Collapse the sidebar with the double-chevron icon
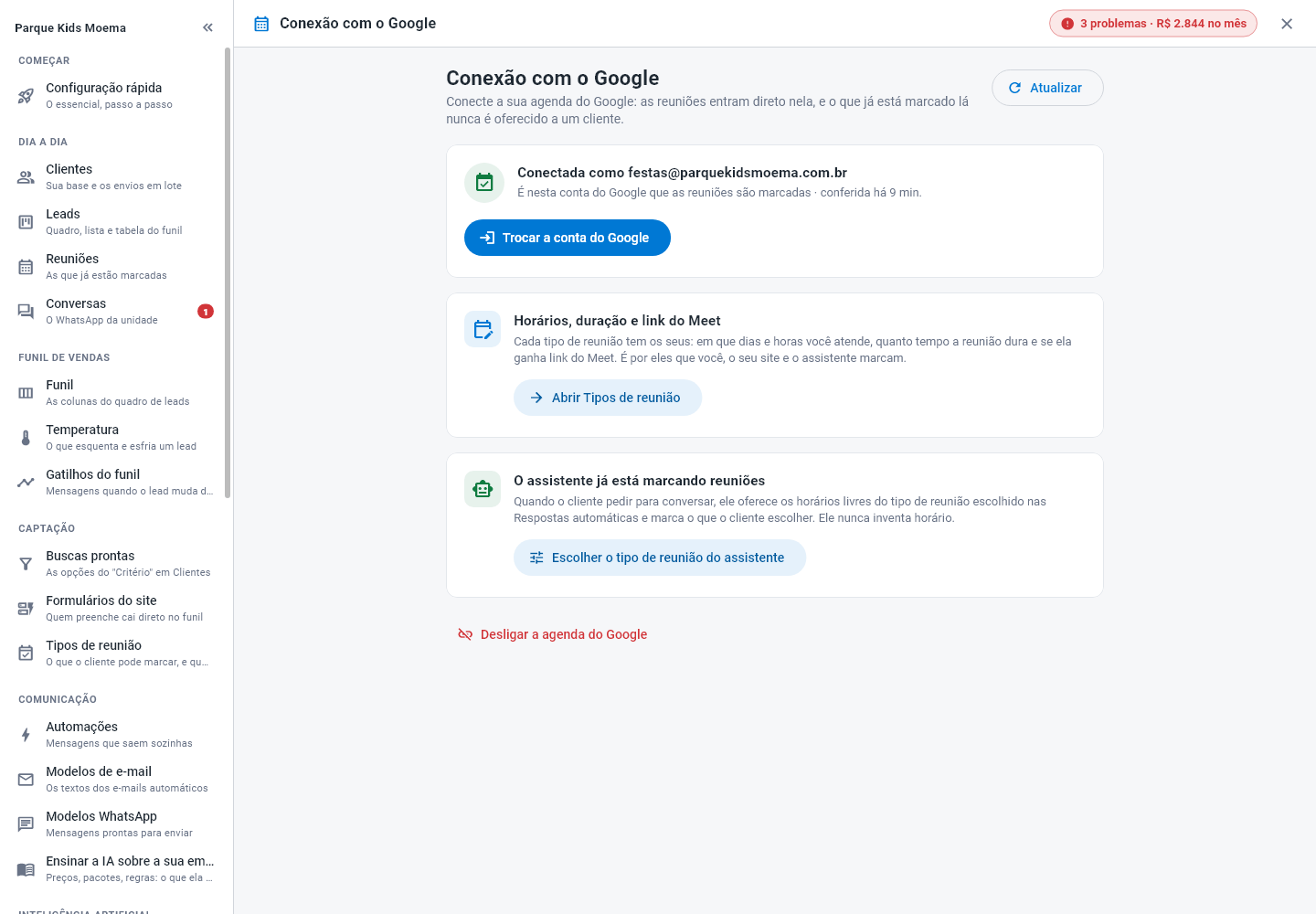The width and height of the screenshot is (1316, 914). point(207,27)
